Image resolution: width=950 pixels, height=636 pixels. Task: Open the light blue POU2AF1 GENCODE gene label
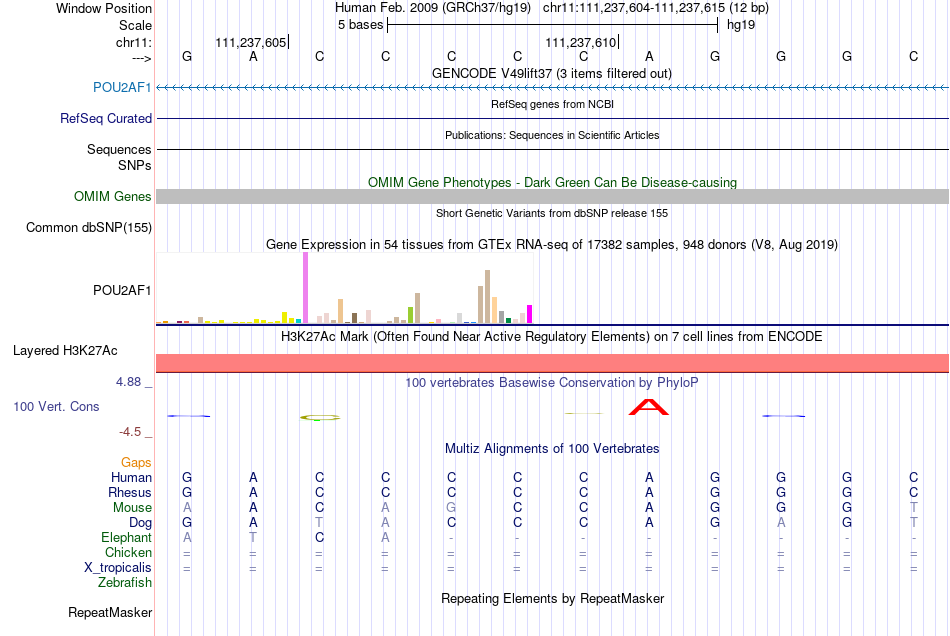pyautogui.click(x=122, y=88)
